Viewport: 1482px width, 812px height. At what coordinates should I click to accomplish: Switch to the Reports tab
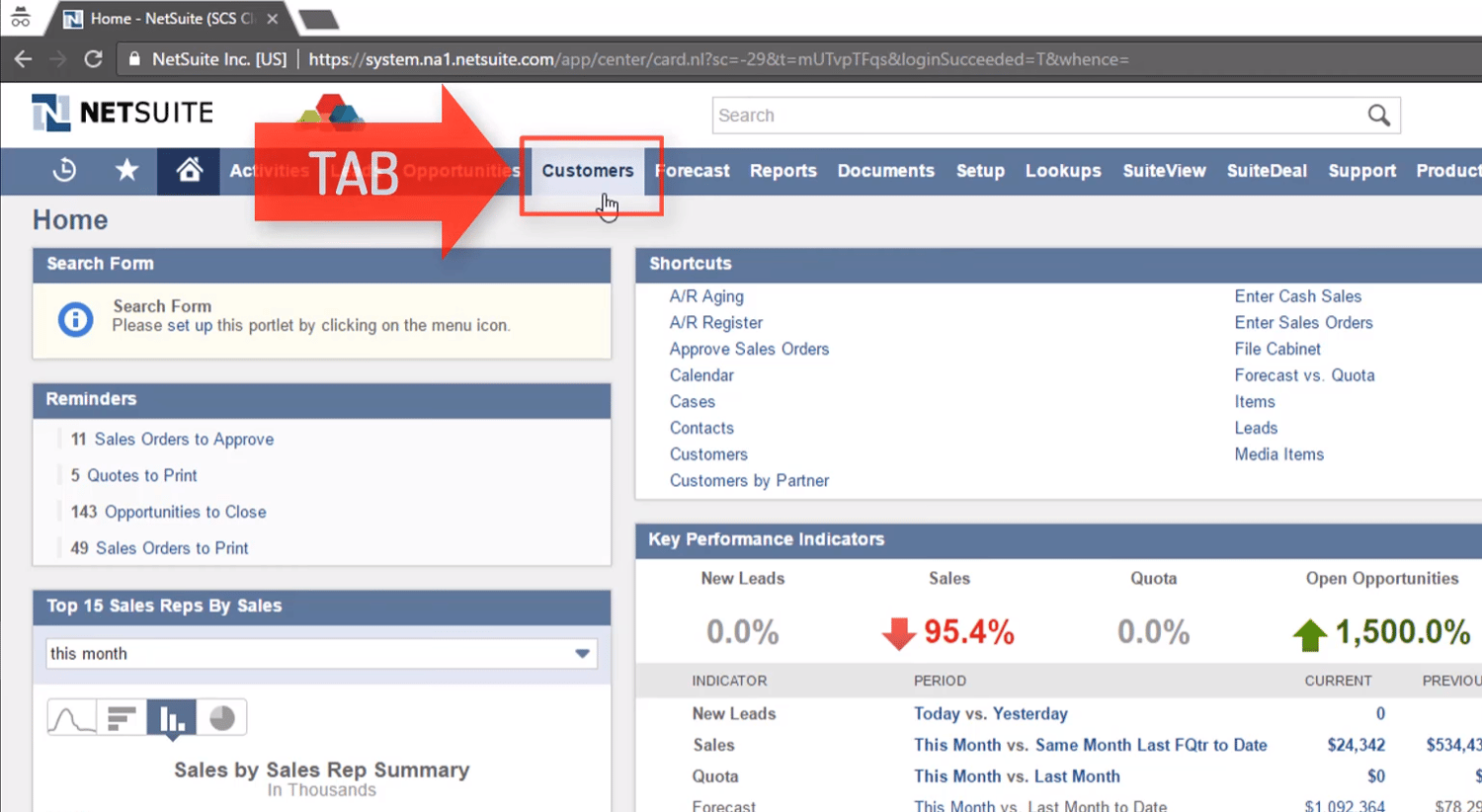coord(782,170)
